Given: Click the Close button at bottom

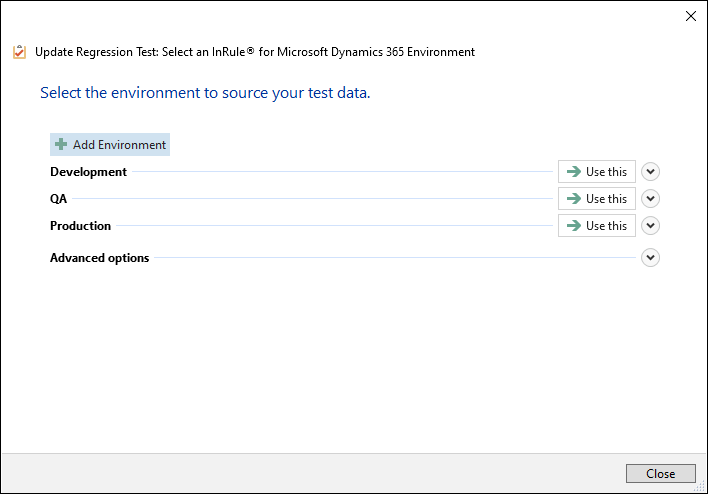Looking at the screenshot, I should [x=660, y=473].
